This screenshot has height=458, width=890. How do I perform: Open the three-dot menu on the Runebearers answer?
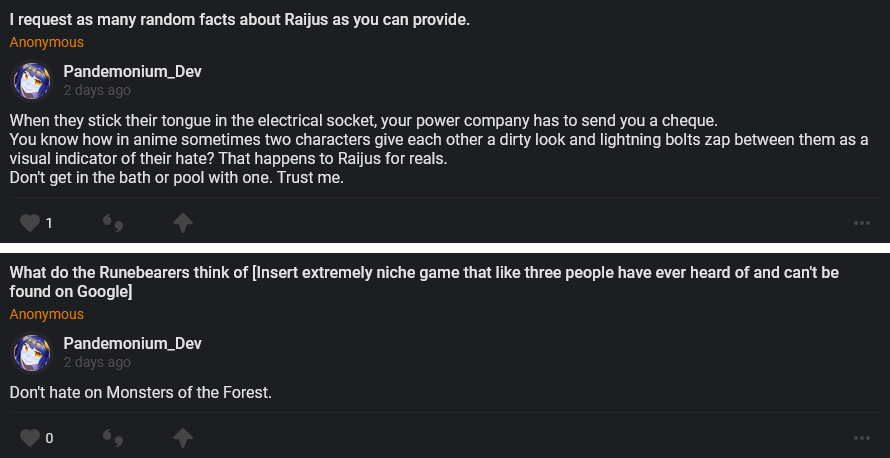point(862,437)
